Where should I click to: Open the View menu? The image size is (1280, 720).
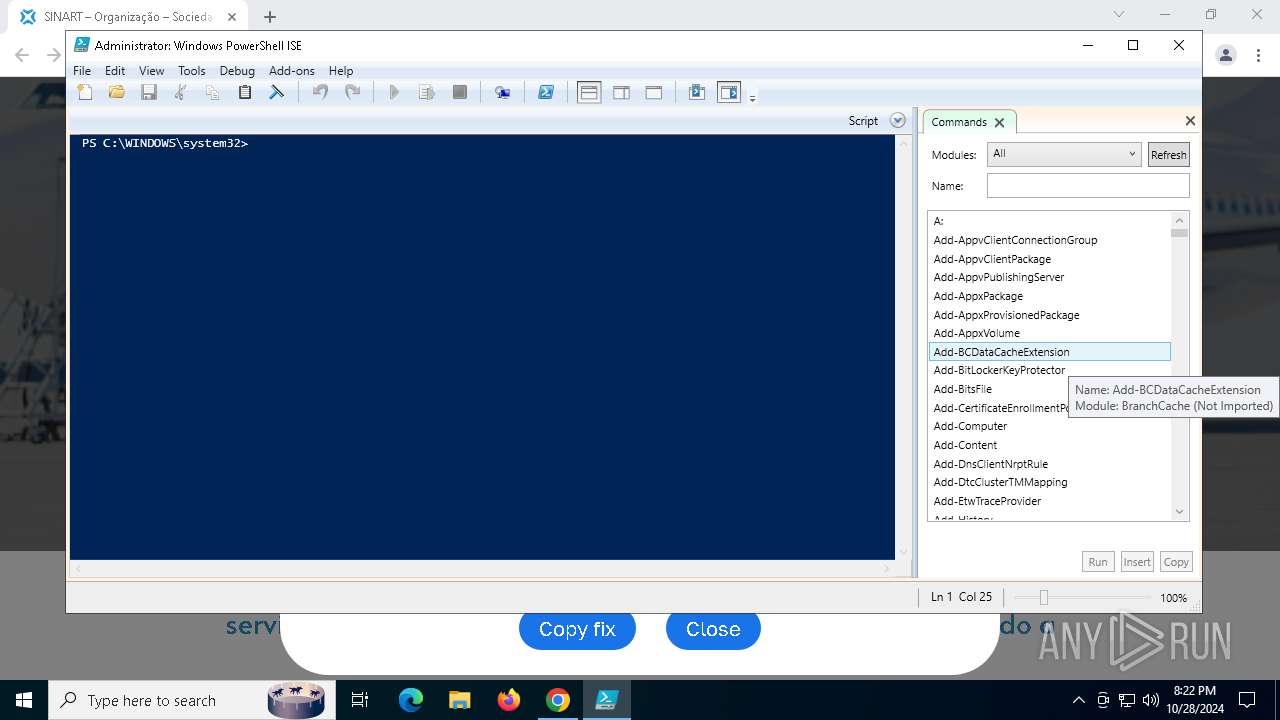click(152, 71)
